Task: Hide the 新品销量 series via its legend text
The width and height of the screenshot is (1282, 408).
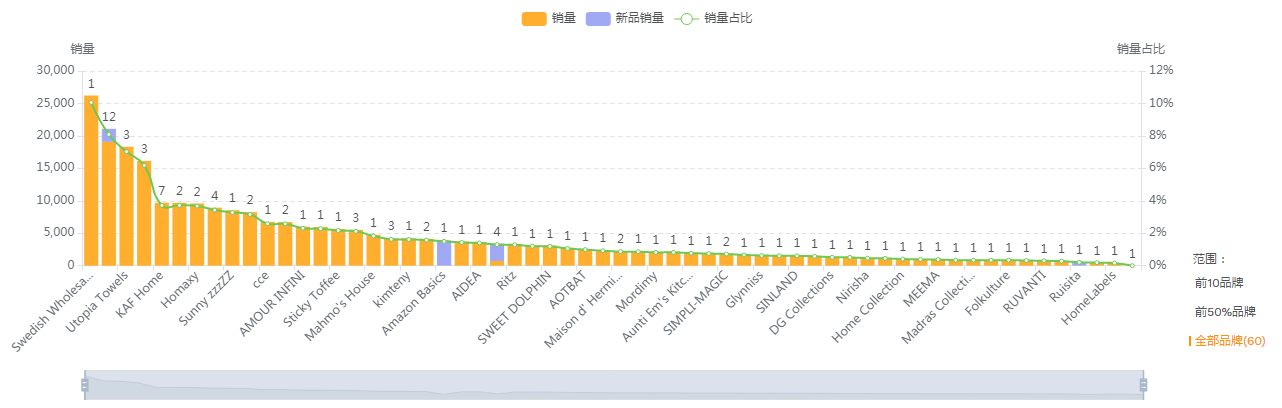Action: tap(639, 18)
